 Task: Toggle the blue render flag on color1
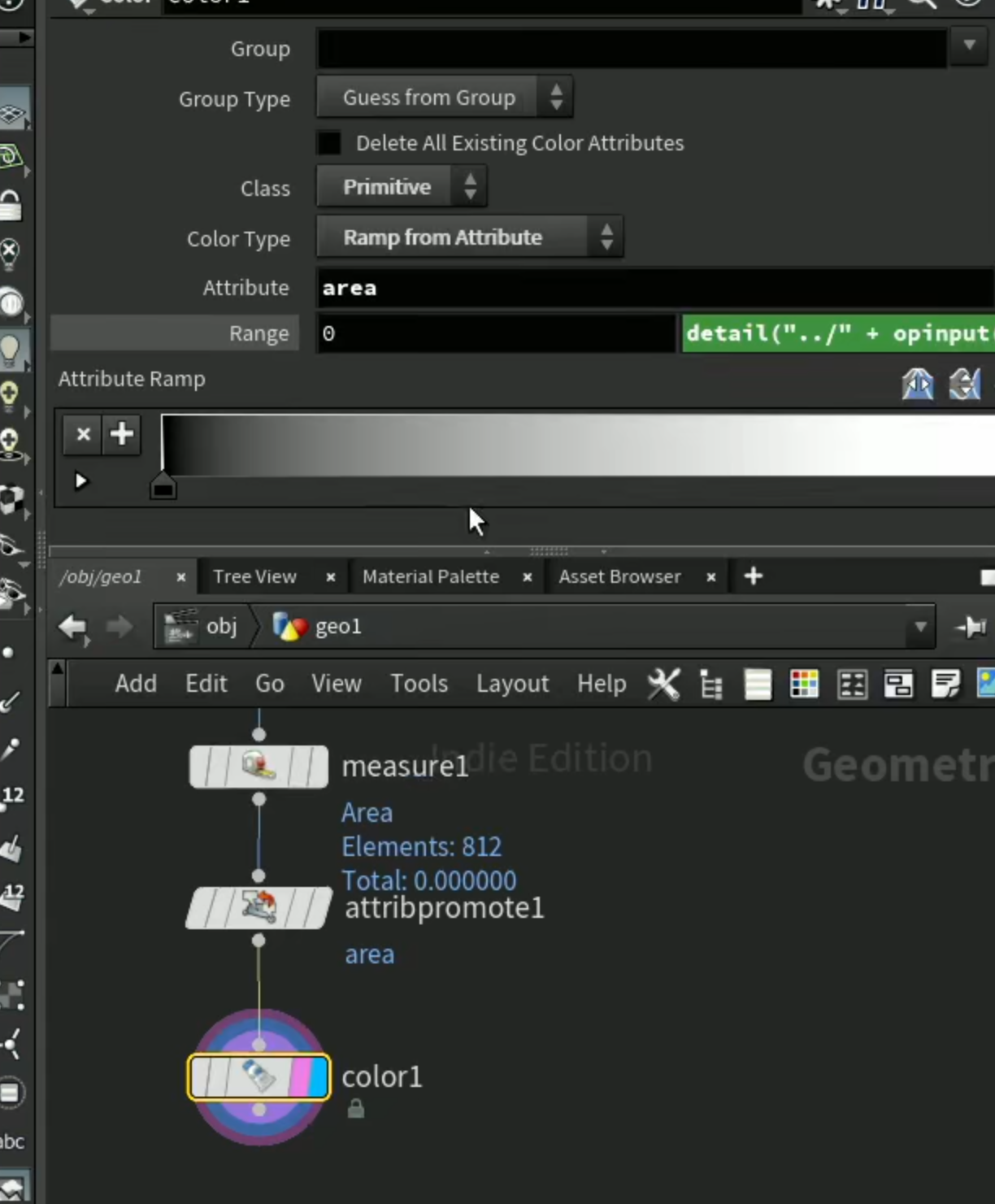[x=318, y=1077]
